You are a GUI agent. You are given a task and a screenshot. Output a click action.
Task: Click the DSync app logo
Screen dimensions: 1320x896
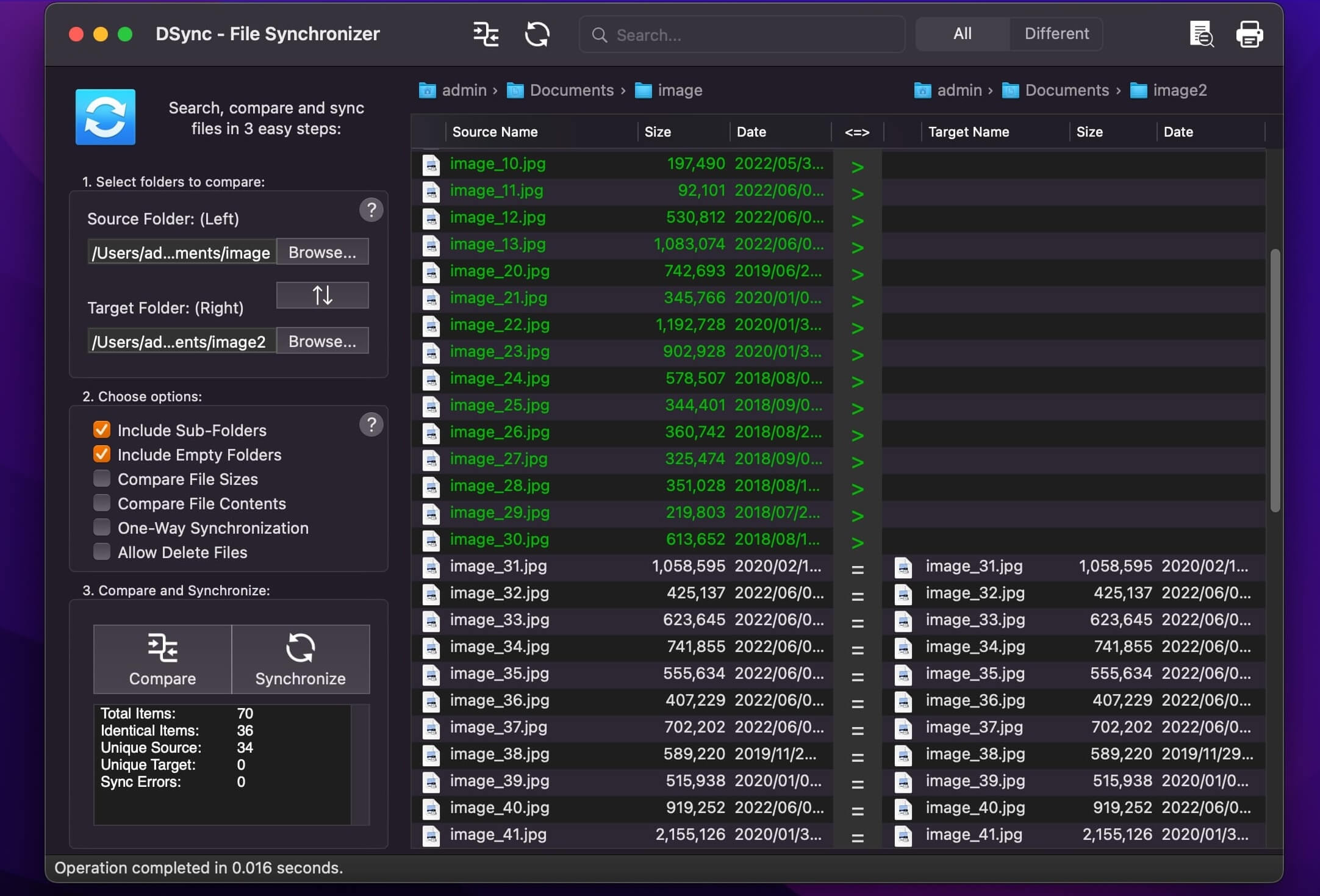click(106, 117)
